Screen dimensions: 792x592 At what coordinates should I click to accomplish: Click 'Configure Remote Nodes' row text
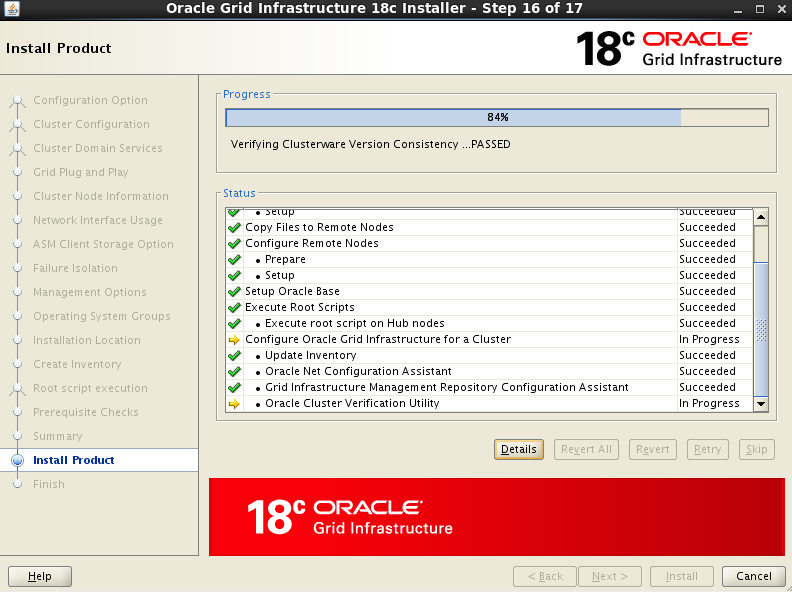(312, 243)
